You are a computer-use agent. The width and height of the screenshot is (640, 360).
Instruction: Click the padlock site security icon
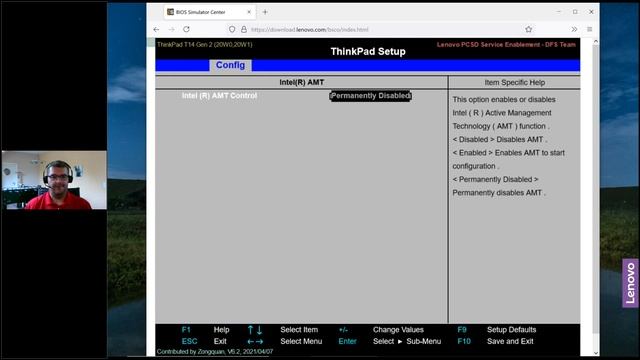point(244,29)
